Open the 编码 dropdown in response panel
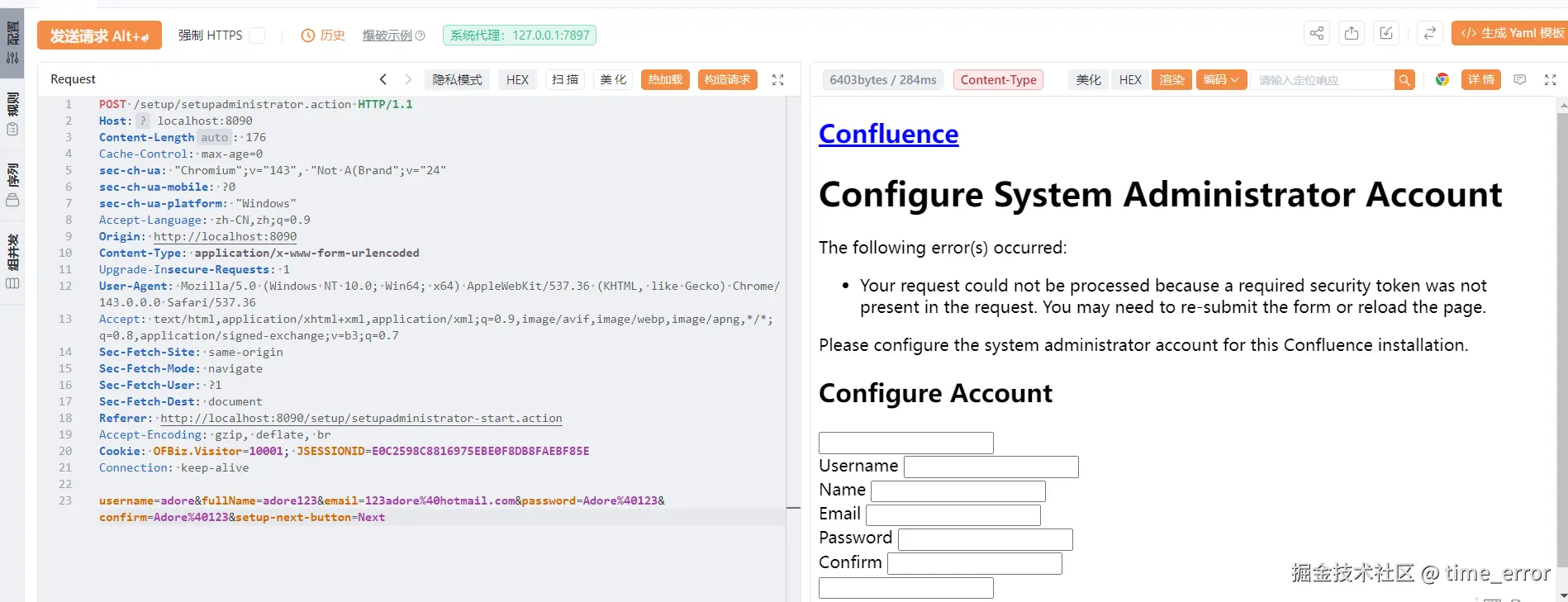Viewport: 1568px width, 602px height. pos(1220,79)
